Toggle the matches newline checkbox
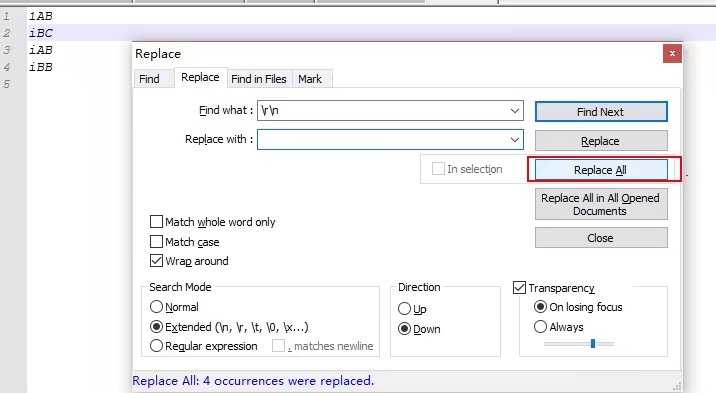 (x=278, y=346)
